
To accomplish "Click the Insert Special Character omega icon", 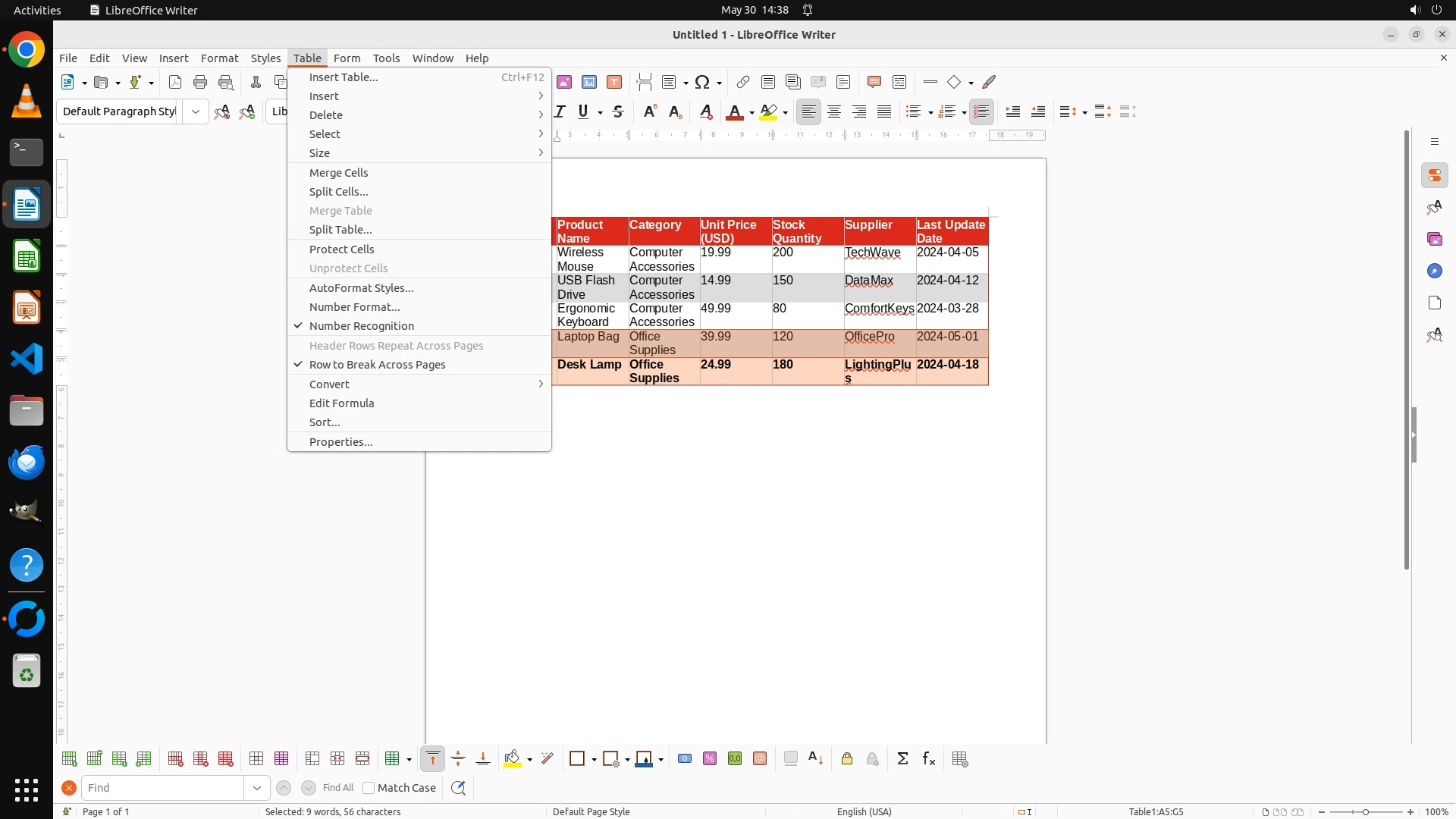I will 702,82.
